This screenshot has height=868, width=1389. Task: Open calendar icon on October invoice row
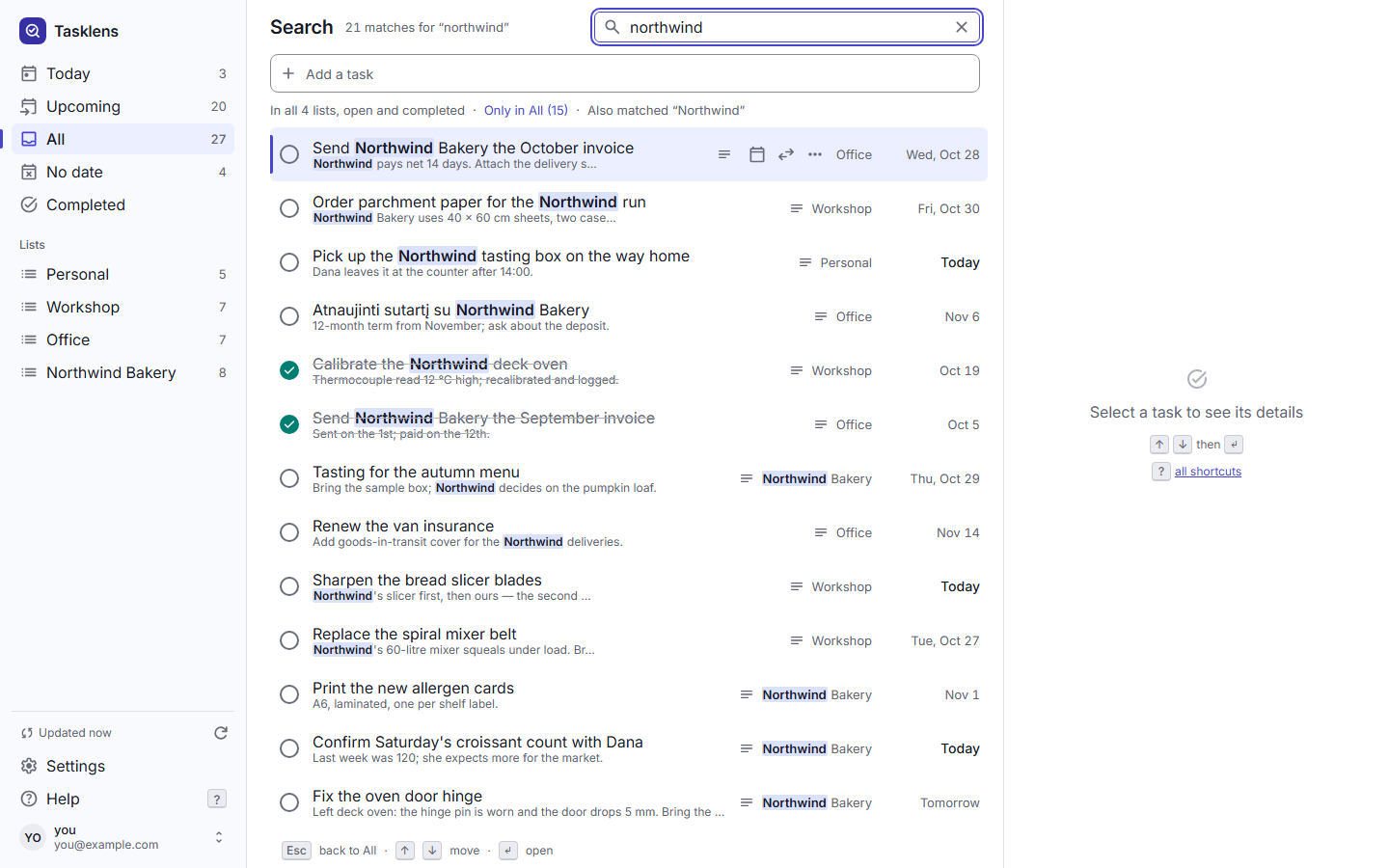coord(757,154)
